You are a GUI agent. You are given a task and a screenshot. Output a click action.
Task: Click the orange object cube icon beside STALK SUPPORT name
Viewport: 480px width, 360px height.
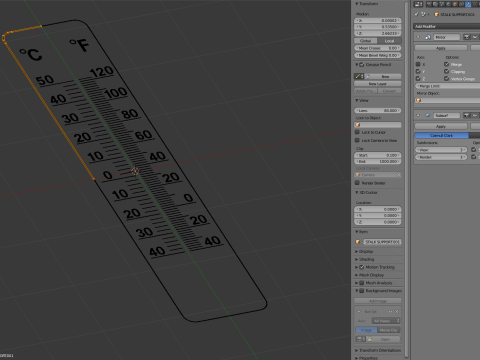click(436, 14)
